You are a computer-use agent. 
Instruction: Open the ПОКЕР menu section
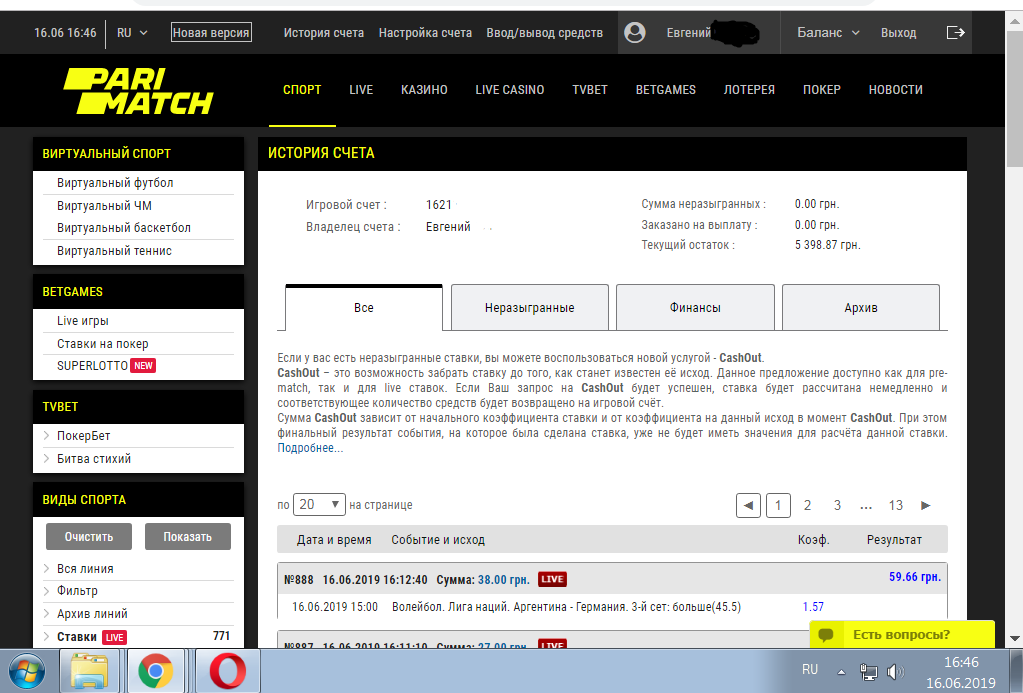821,90
